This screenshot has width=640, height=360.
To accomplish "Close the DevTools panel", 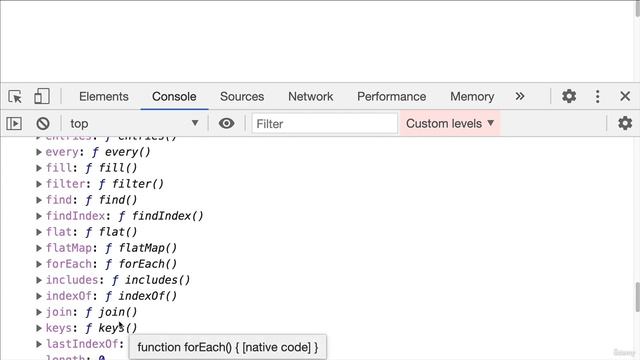I will pos(625,96).
